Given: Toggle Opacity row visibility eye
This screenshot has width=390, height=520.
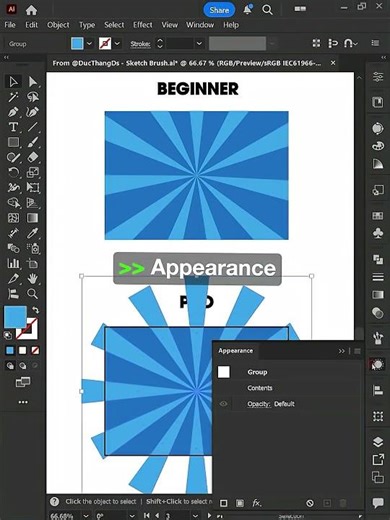Looking at the screenshot, I should (223, 404).
